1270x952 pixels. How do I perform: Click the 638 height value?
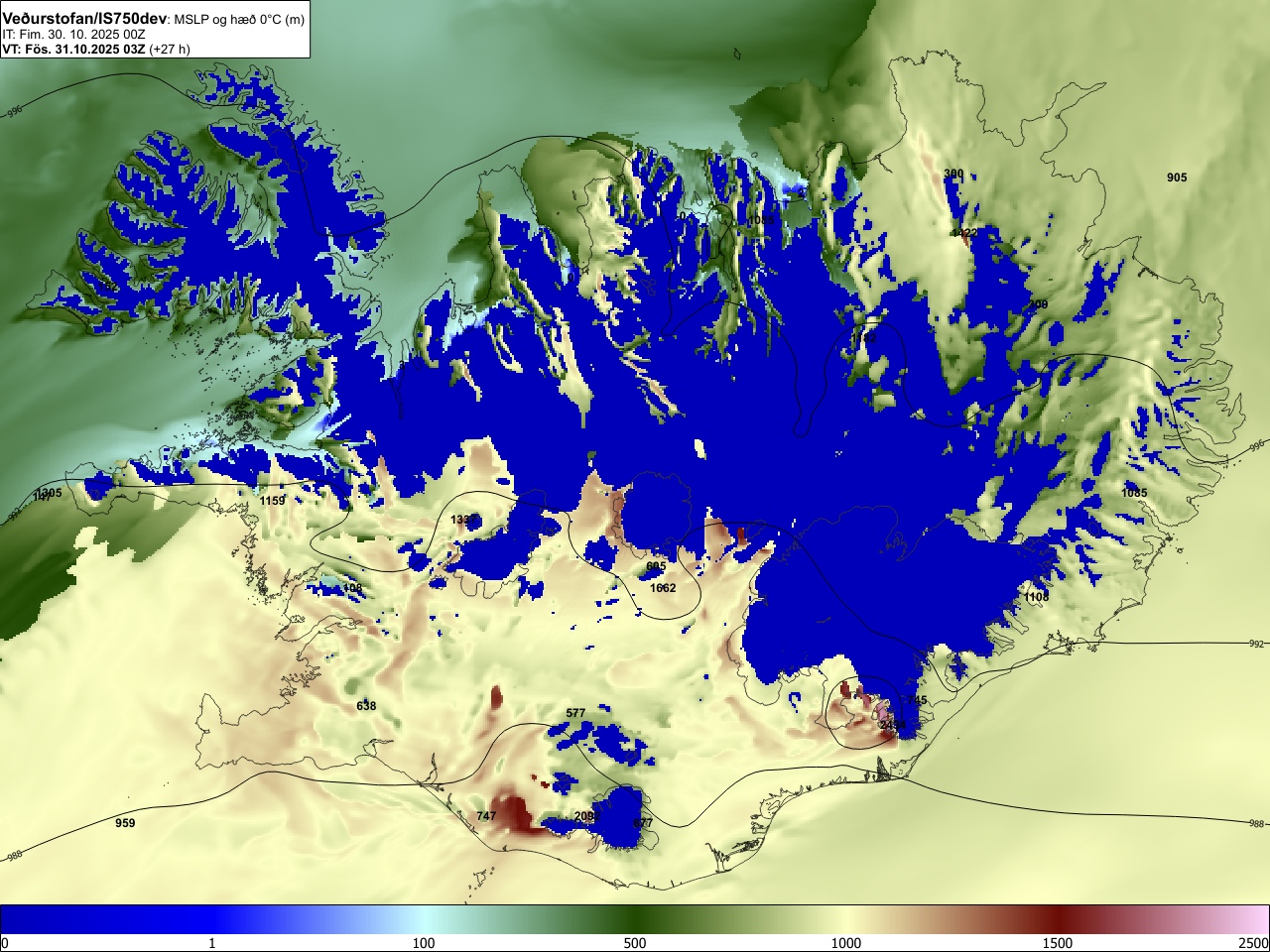366,706
